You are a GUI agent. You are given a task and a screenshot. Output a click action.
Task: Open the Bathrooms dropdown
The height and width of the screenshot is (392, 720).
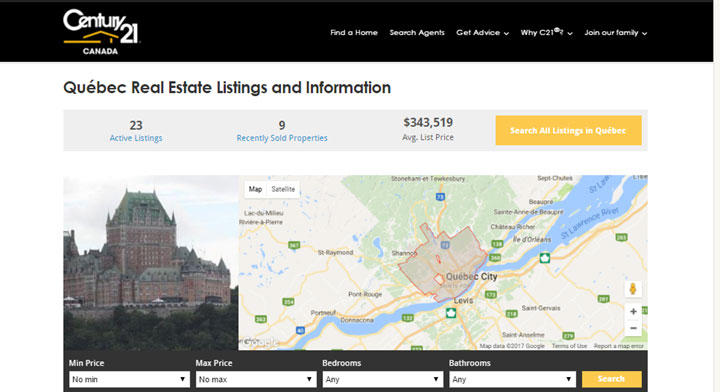pyautogui.click(x=512, y=379)
